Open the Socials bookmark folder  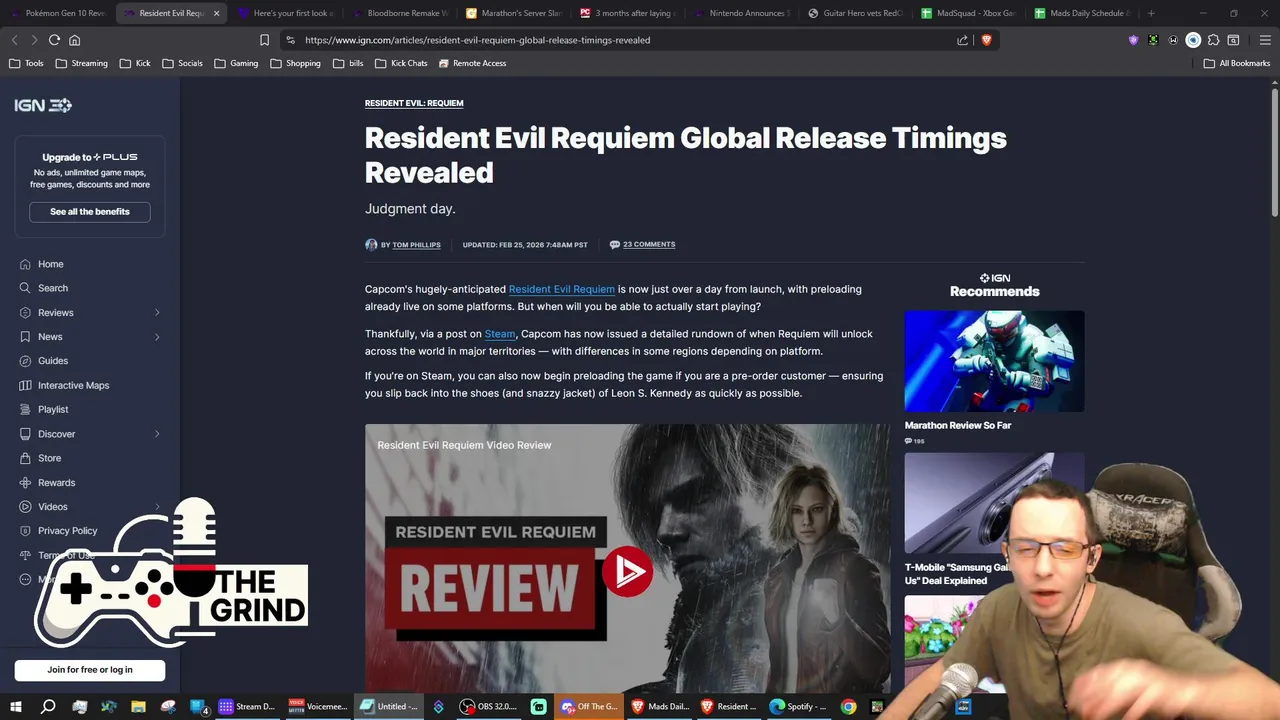point(182,63)
